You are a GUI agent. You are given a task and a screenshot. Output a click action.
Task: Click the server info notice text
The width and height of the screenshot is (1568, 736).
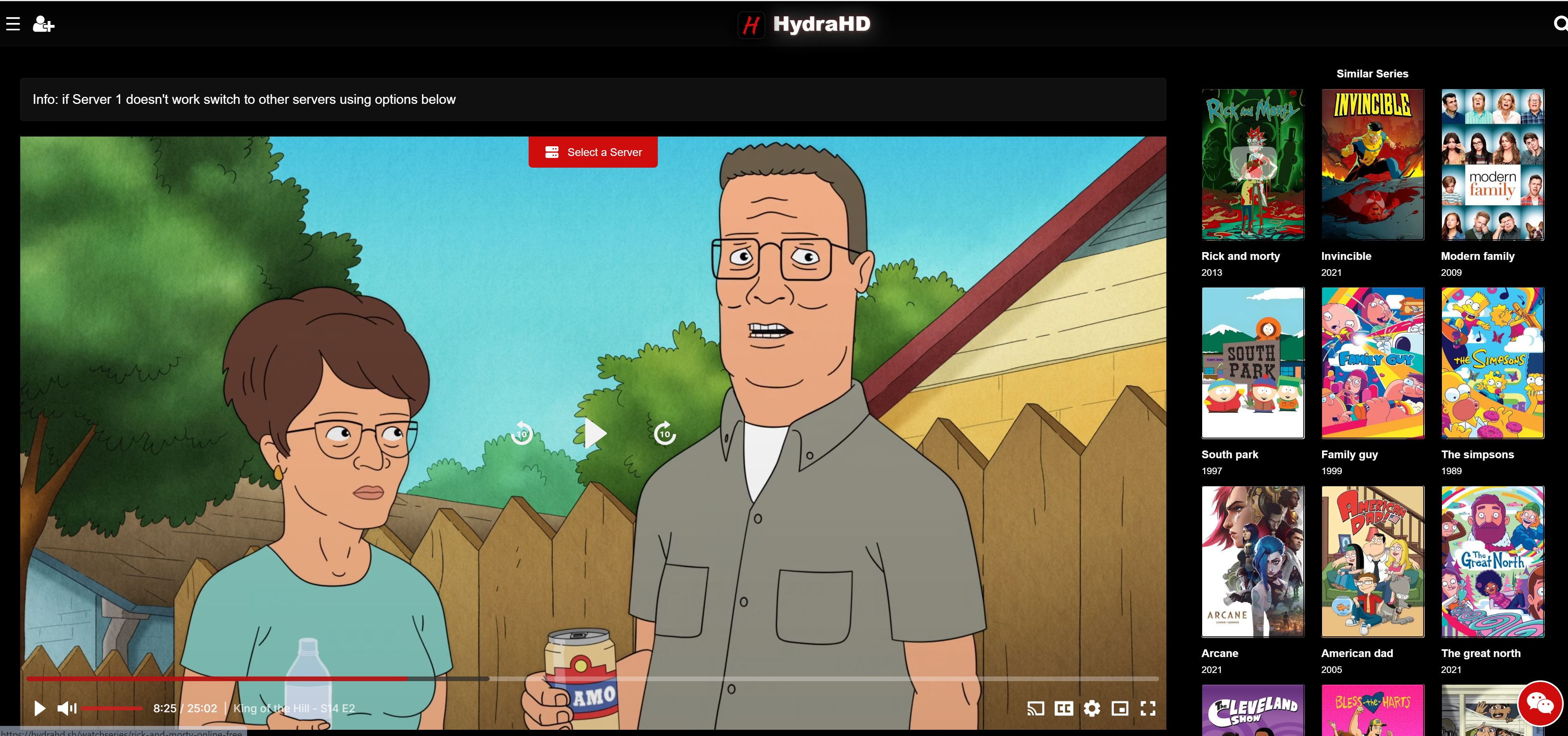(x=244, y=99)
